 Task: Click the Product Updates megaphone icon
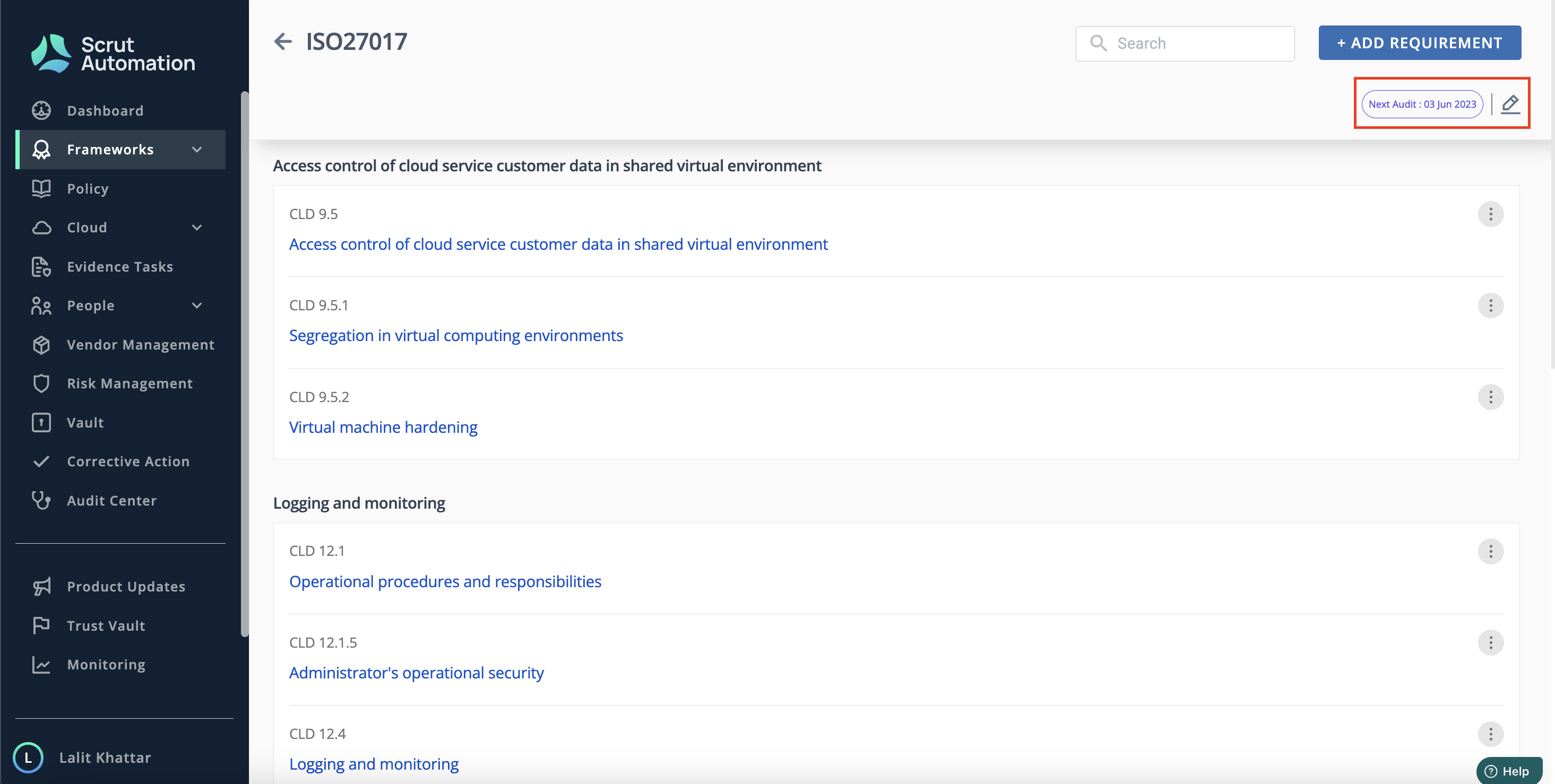point(41,586)
